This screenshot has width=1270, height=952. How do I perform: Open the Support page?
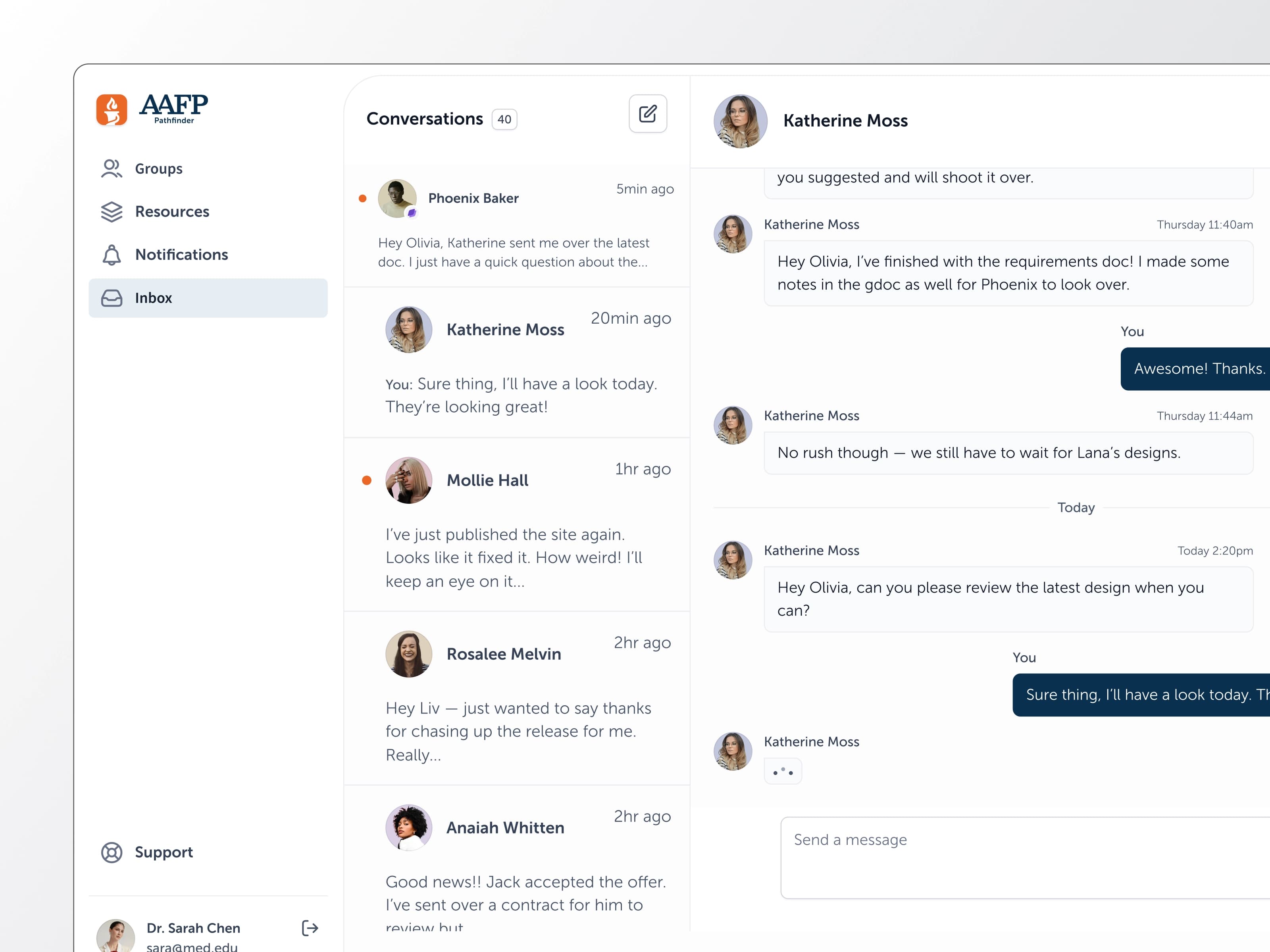(208, 852)
